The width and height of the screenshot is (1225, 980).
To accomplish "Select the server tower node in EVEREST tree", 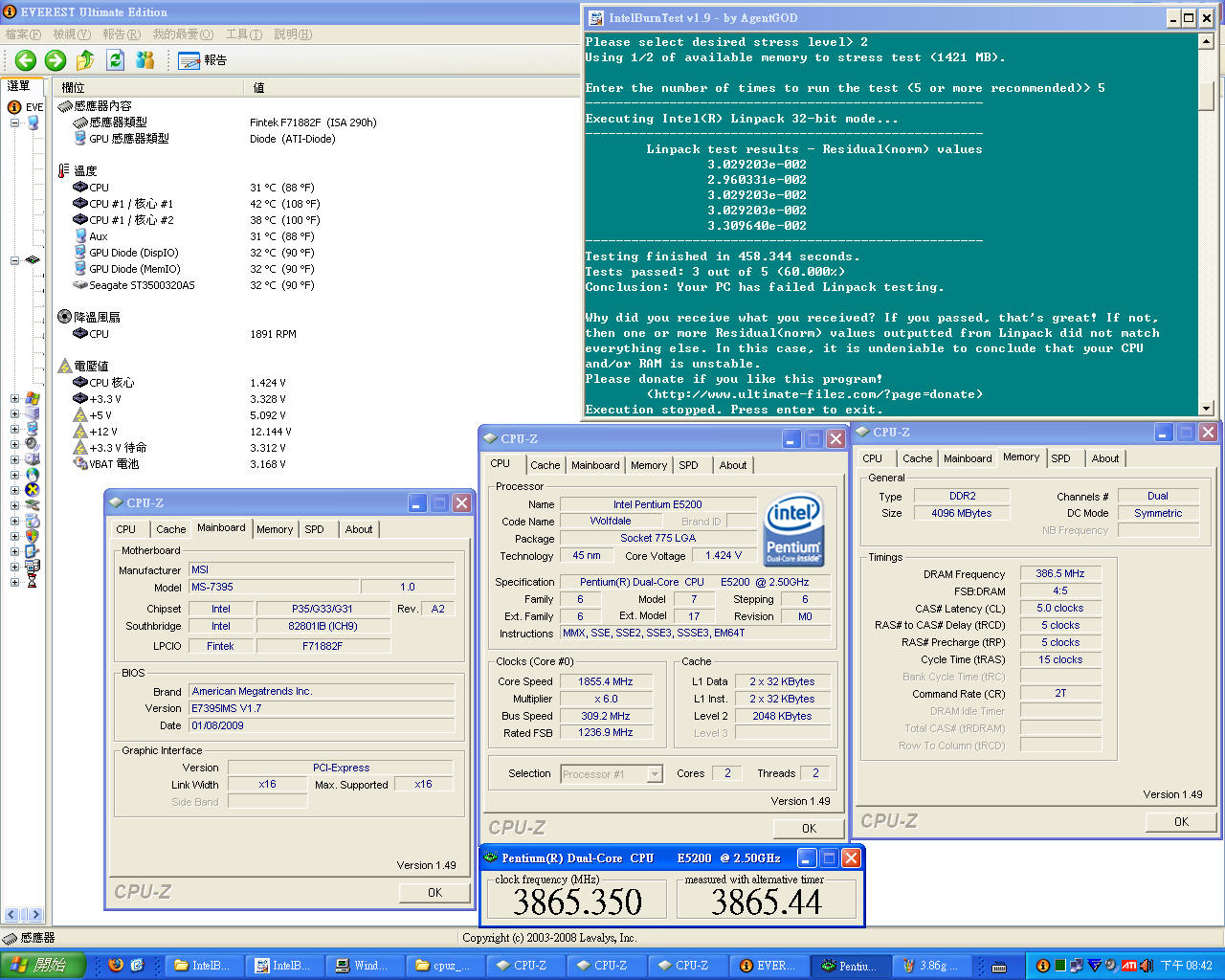I will click(x=33, y=413).
